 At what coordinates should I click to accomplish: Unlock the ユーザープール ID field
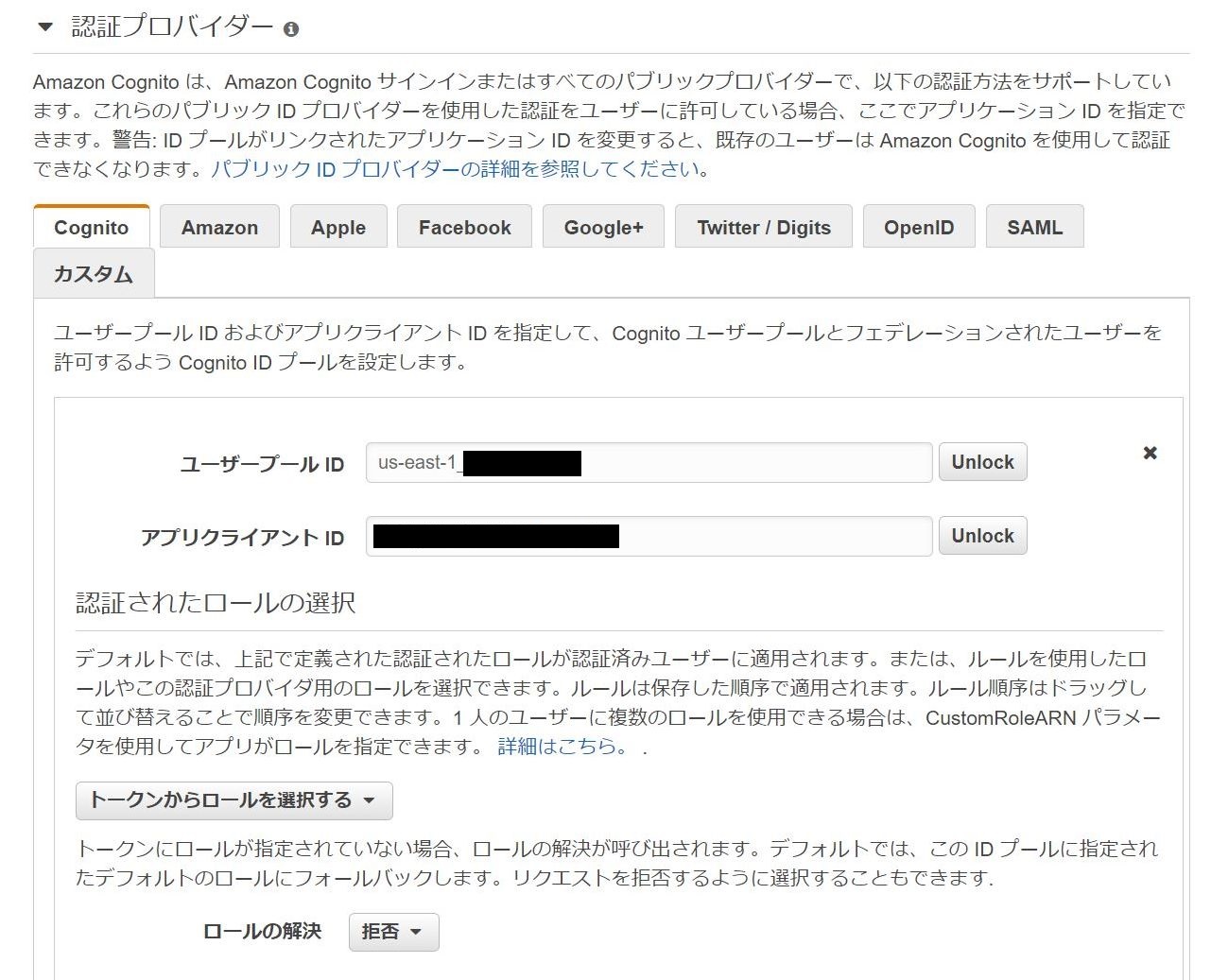pos(982,462)
